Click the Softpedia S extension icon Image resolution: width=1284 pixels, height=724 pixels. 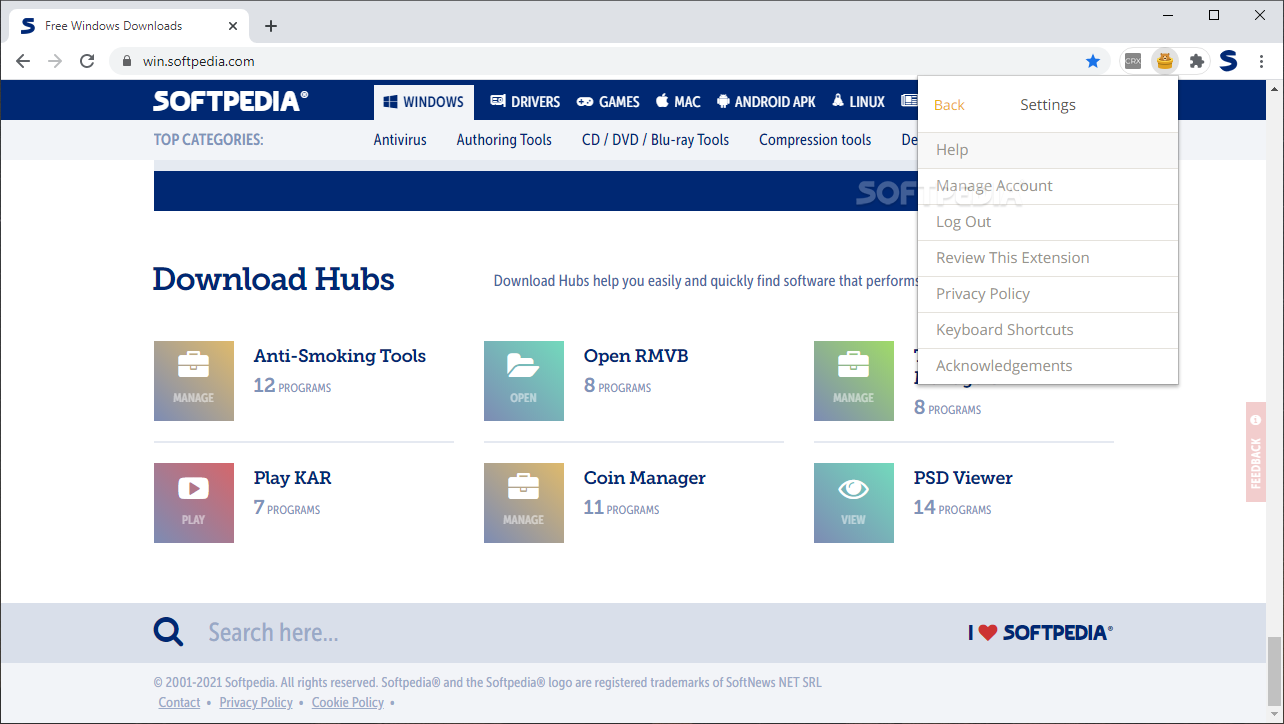tap(1228, 61)
